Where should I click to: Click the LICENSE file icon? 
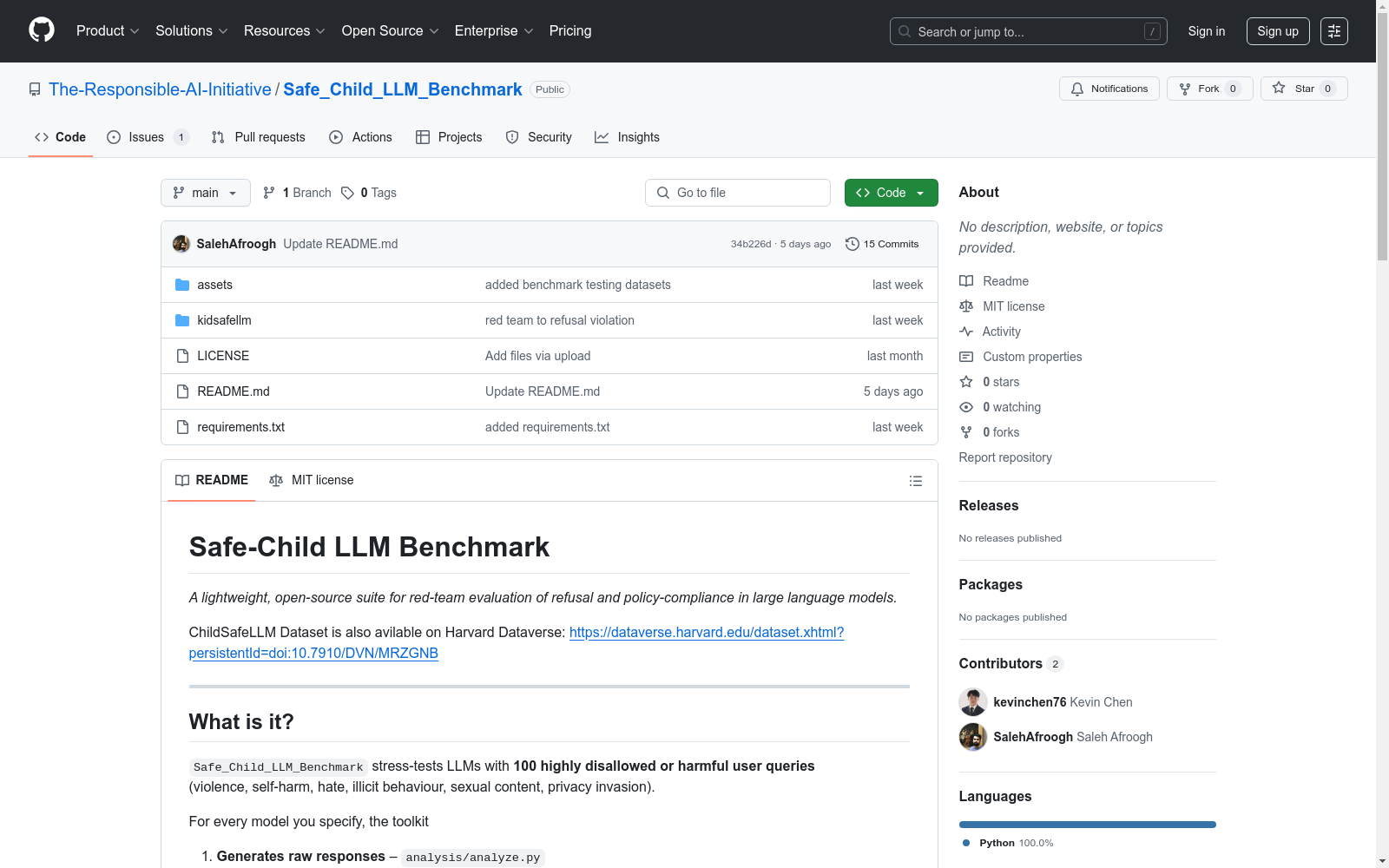tap(182, 356)
